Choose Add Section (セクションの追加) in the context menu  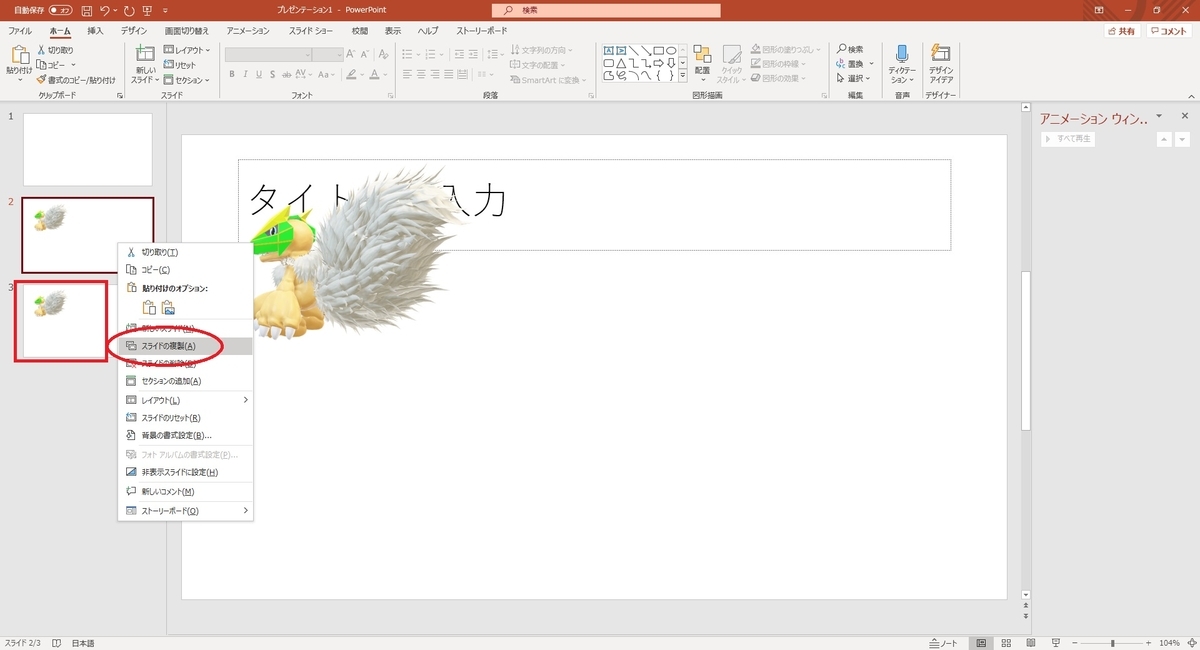[x=185, y=381]
